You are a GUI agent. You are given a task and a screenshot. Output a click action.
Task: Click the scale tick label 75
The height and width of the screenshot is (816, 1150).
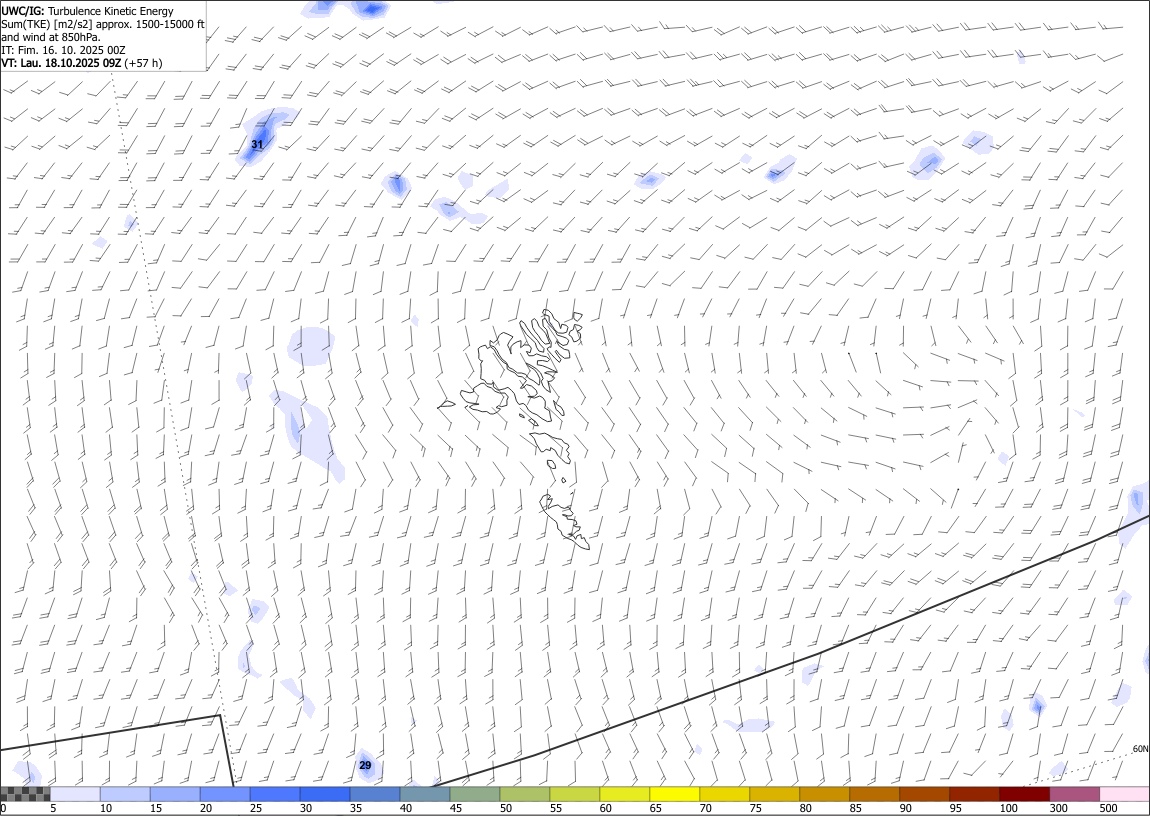(x=755, y=808)
